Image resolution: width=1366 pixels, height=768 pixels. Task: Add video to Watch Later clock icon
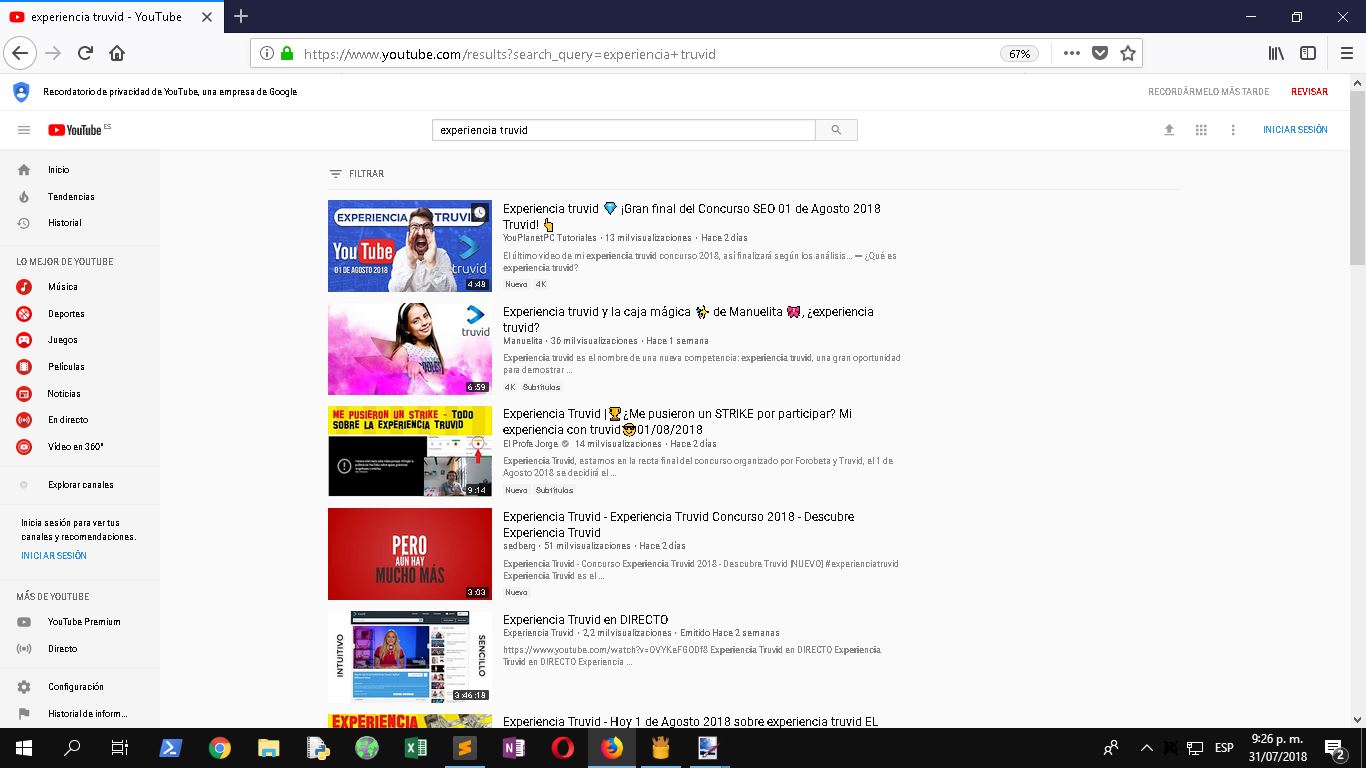click(x=480, y=213)
